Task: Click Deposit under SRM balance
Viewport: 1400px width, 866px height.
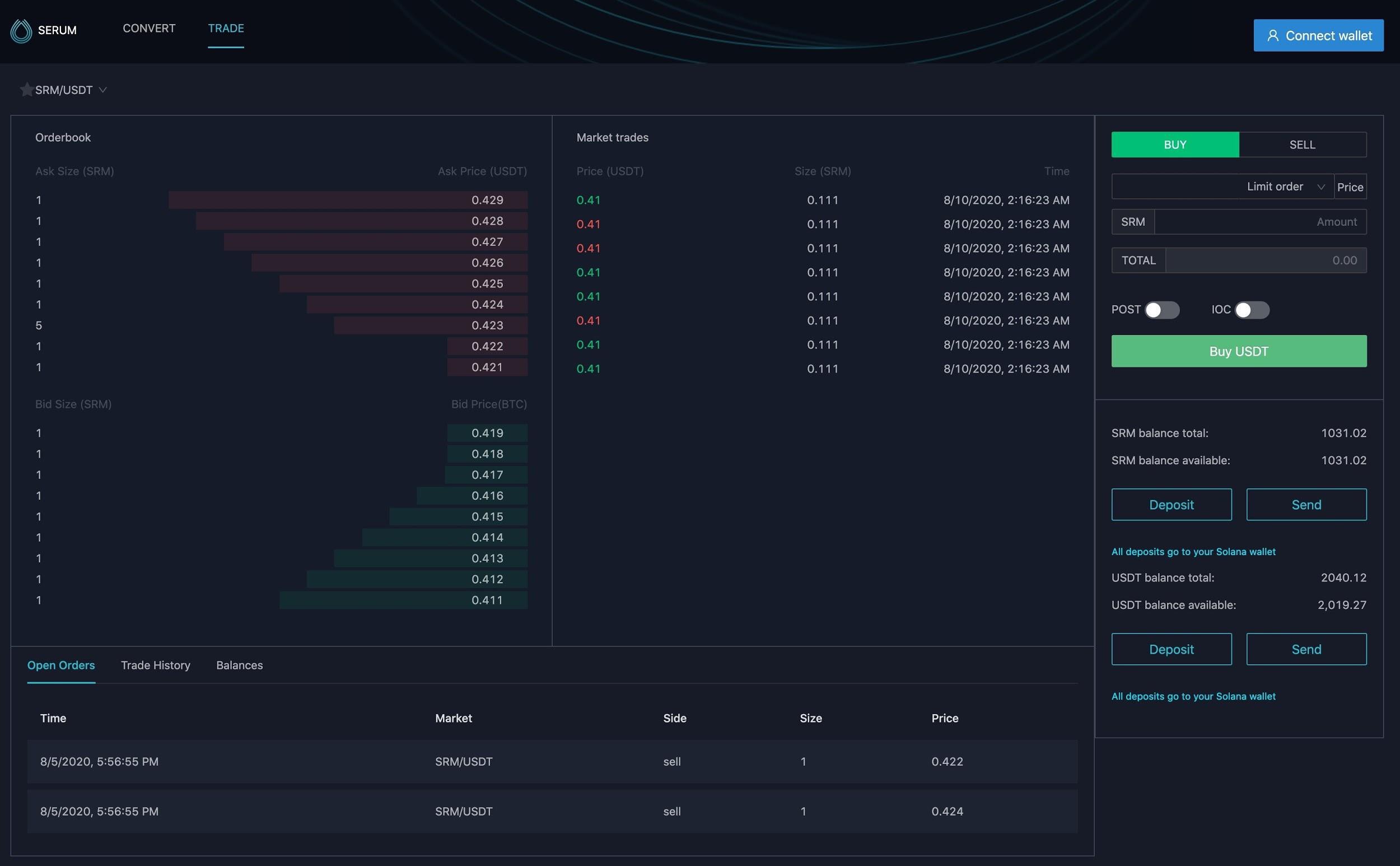Action: [1171, 505]
